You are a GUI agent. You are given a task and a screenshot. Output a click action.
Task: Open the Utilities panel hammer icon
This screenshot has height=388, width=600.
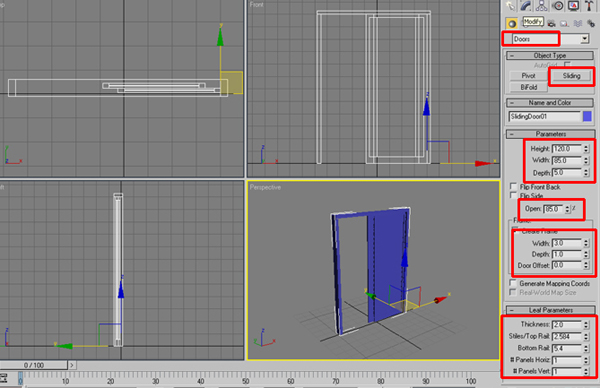[x=589, y=6]
